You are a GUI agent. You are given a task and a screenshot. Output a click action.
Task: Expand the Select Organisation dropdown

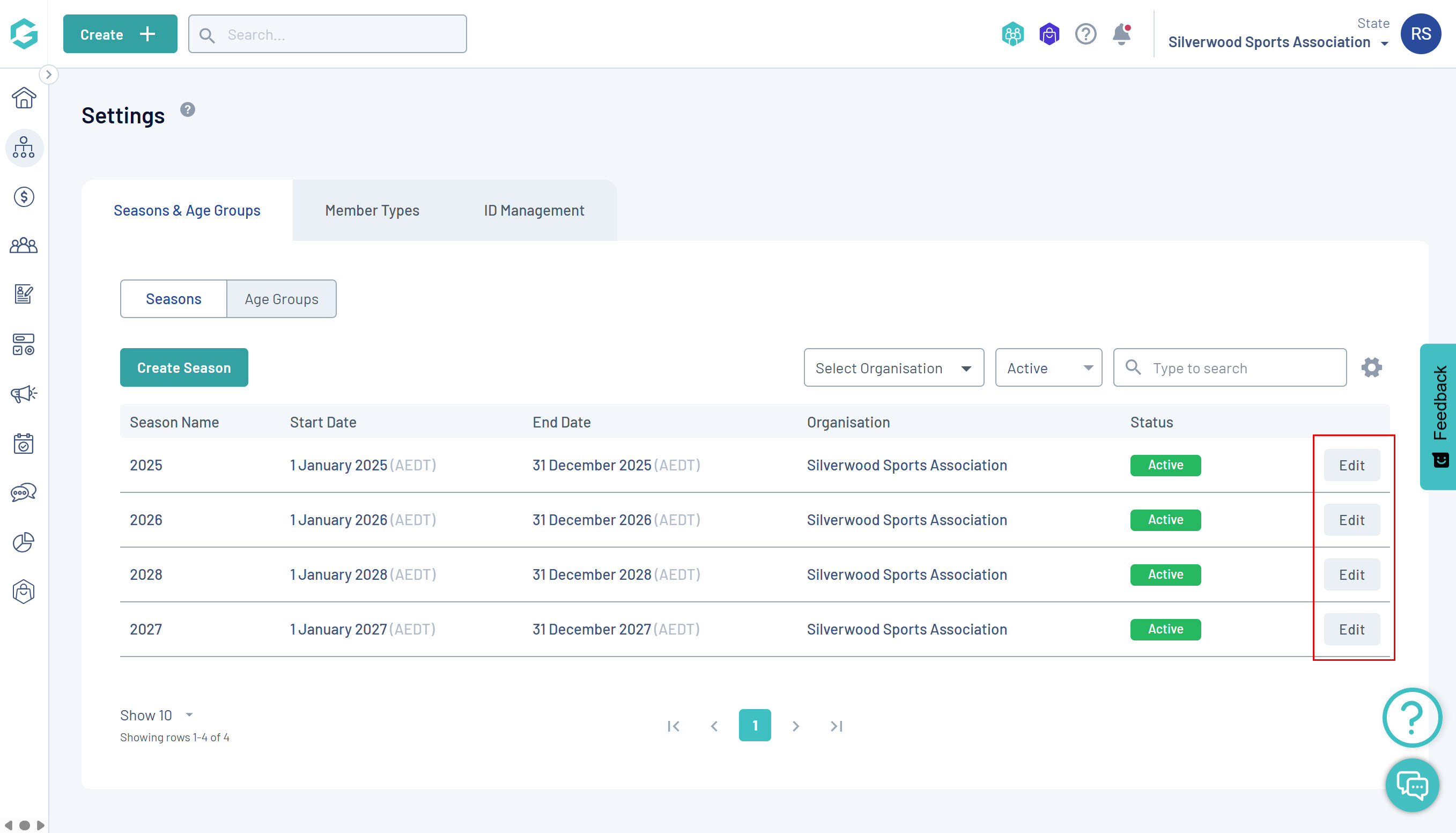click(x=893, y=368)
